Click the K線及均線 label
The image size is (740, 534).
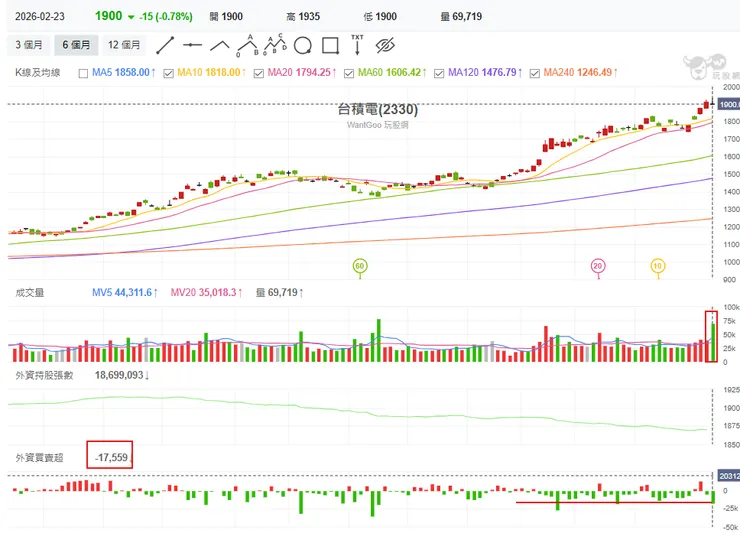[38, 73]
